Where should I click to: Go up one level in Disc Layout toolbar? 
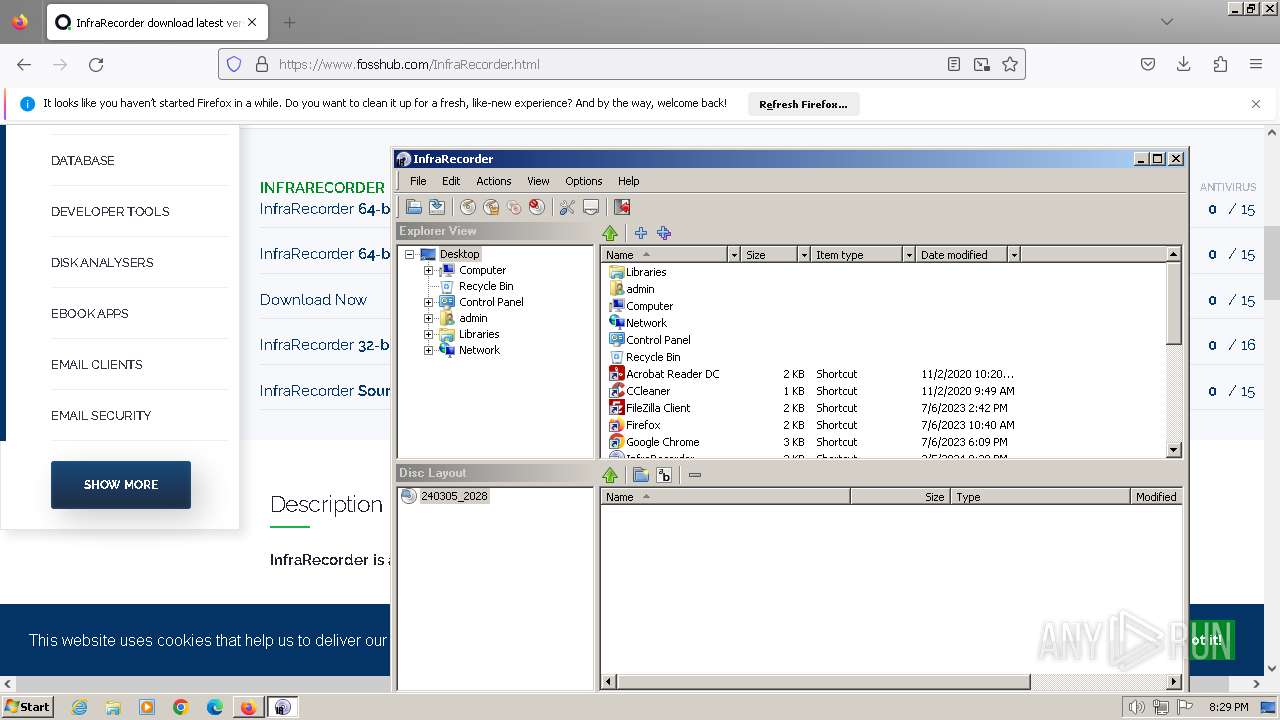(610, 475)
